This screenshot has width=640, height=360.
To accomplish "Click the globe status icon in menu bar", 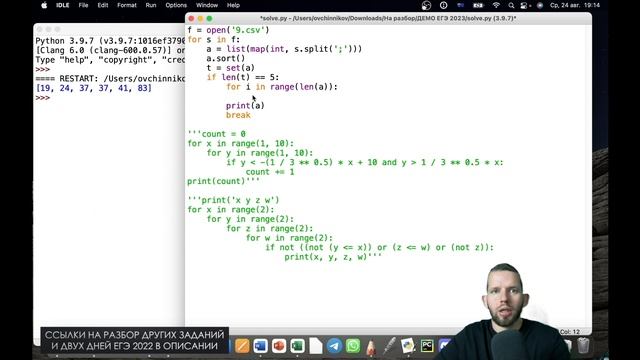I will click(x=426, y=5).
